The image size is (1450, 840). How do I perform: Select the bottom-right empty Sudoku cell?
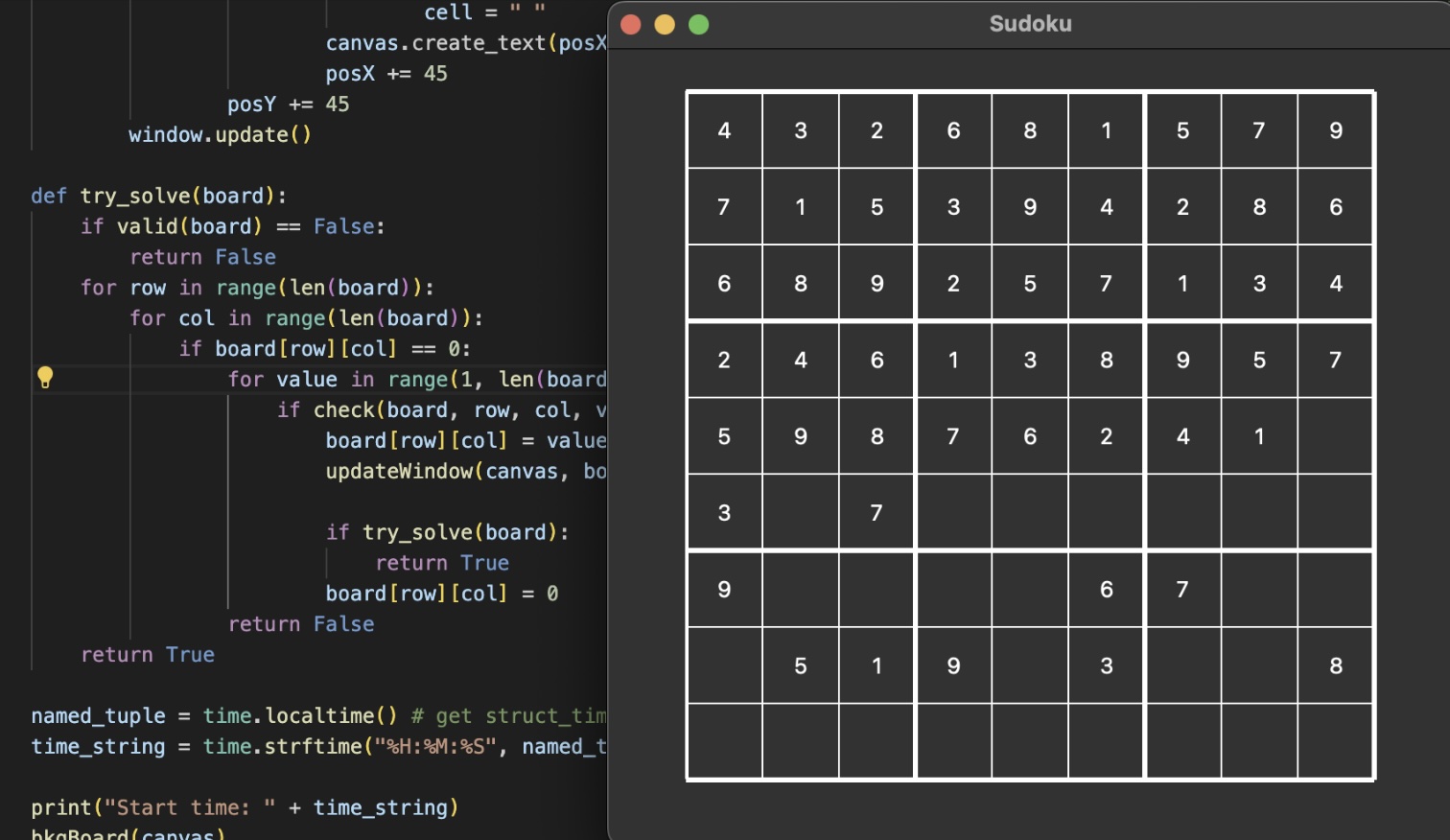[x=1335, y=741]
